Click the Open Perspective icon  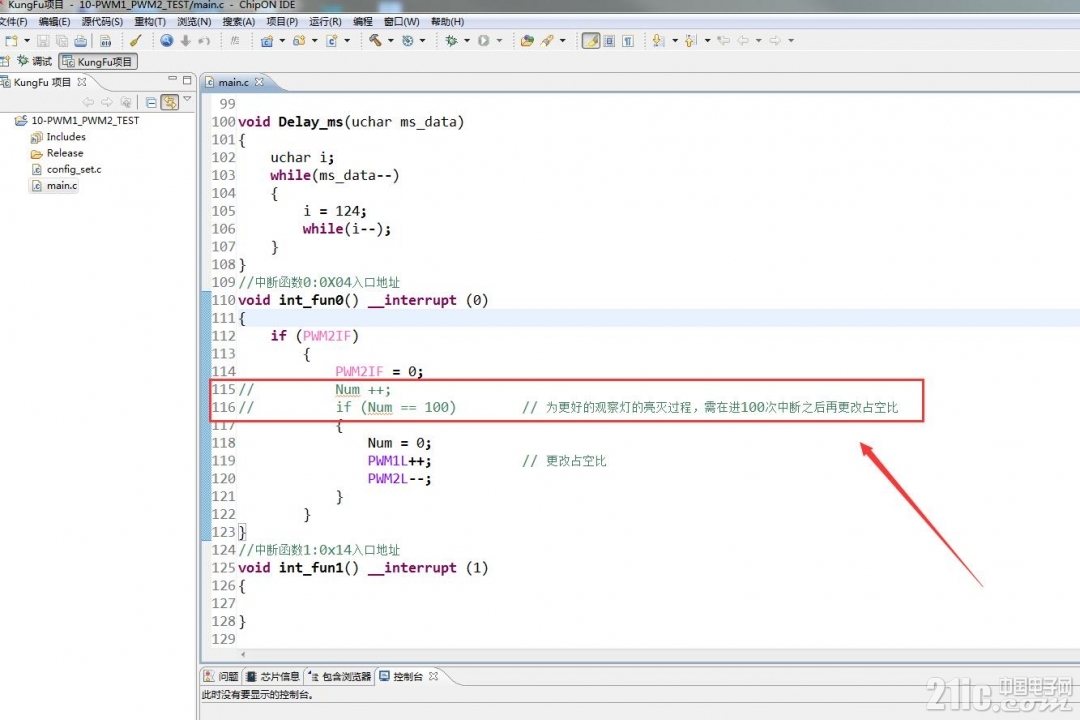click(6, 61)
